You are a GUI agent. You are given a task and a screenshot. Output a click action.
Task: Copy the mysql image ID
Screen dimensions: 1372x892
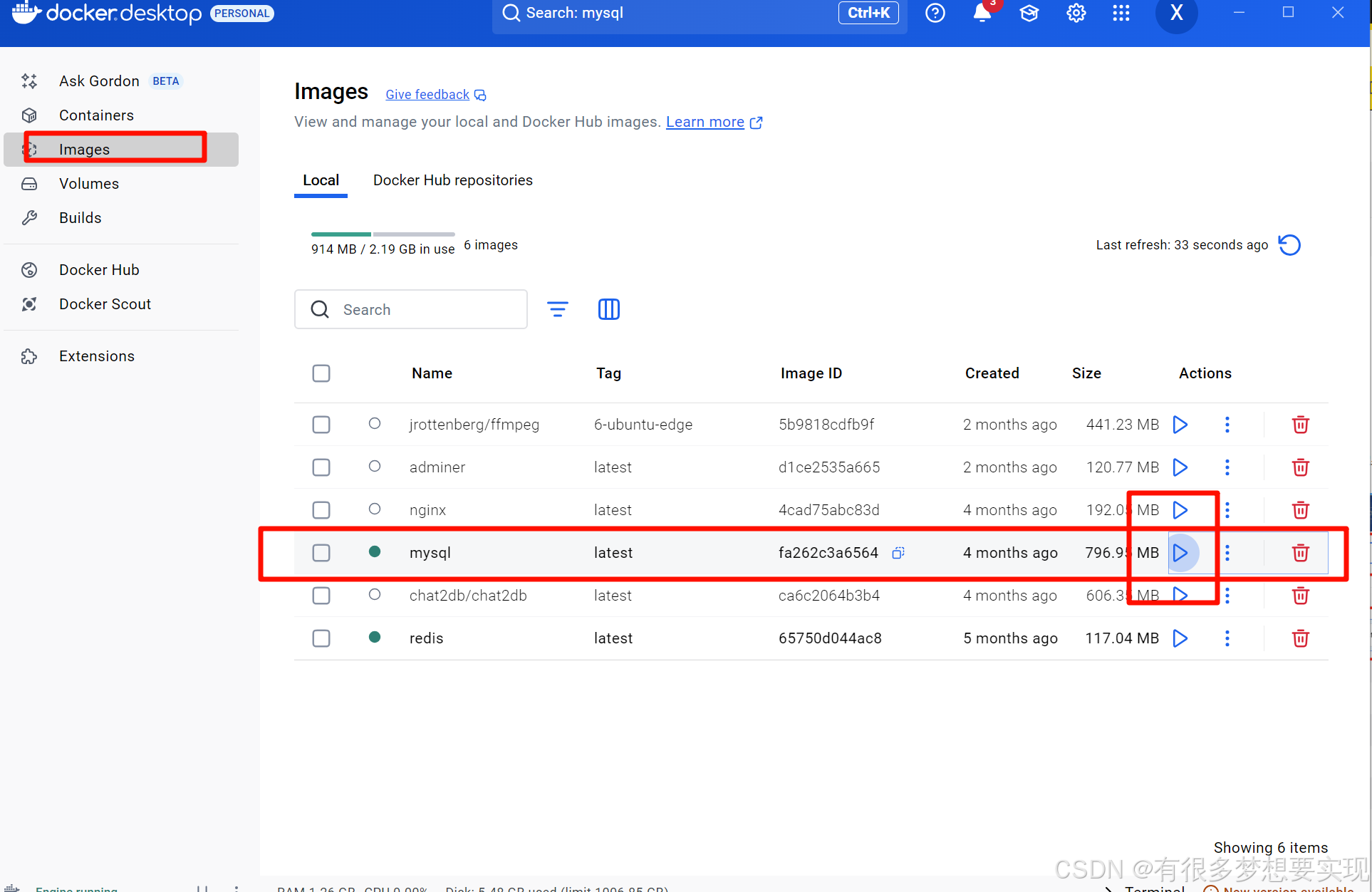898,553
